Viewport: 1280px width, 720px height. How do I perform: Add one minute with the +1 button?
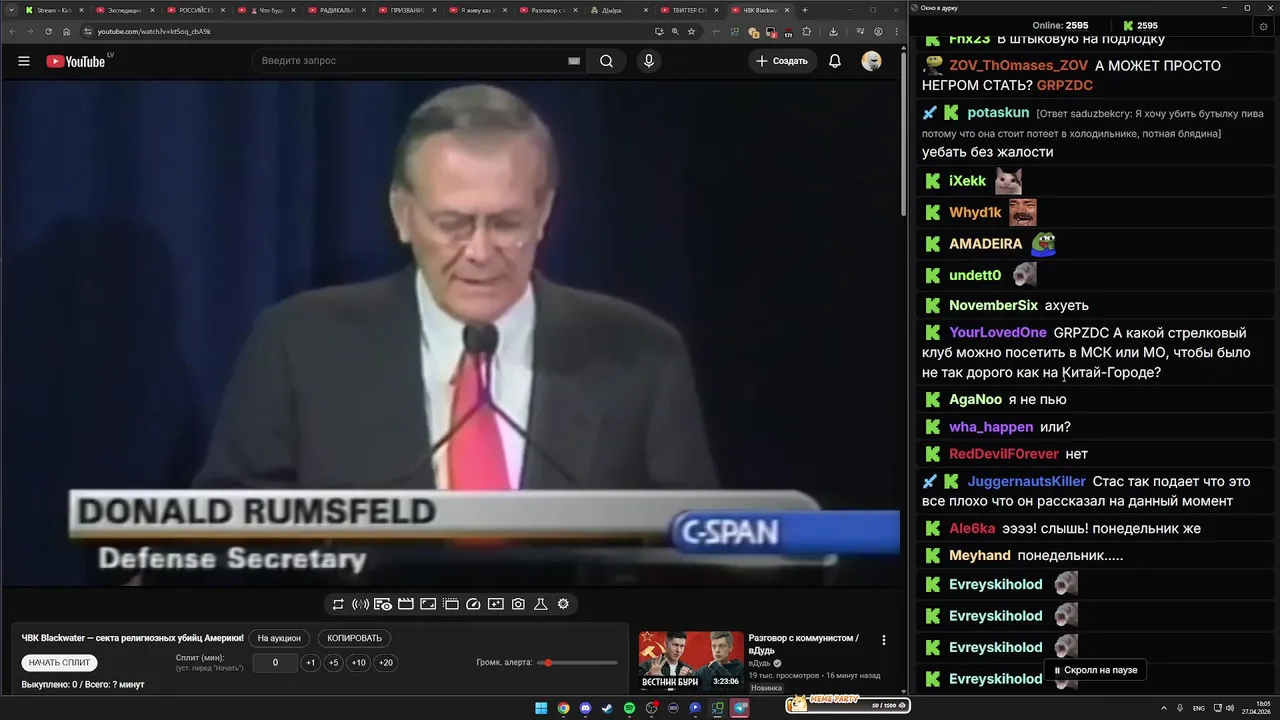point(310,662)
